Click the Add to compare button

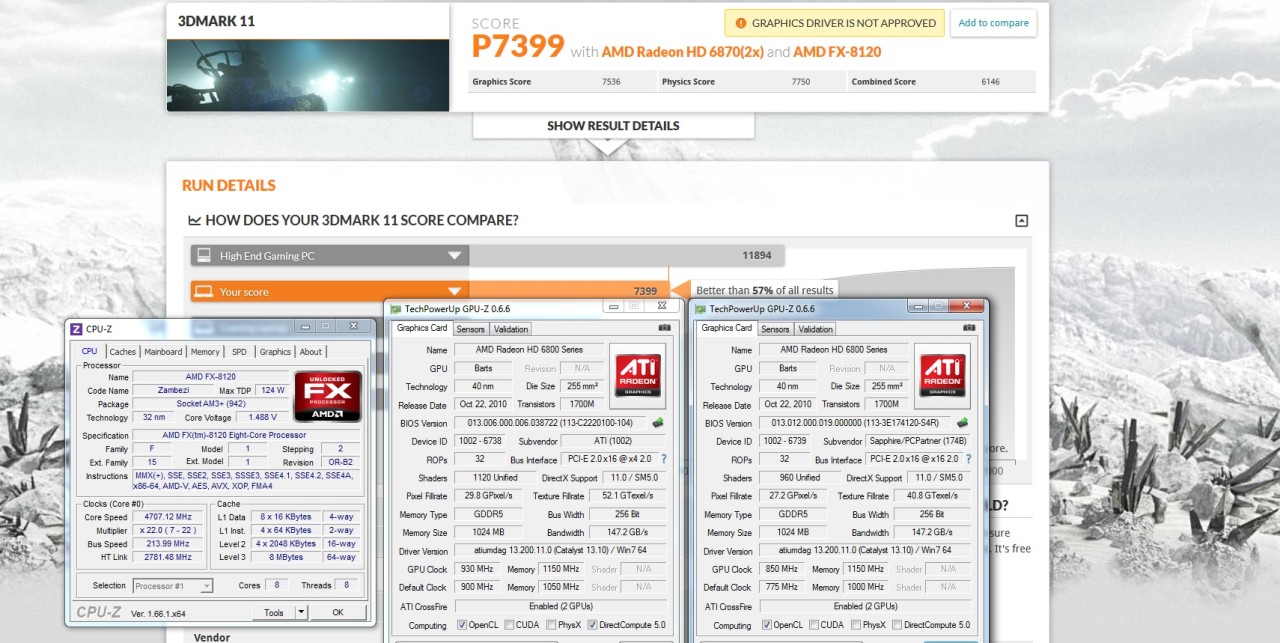point(993,23)
